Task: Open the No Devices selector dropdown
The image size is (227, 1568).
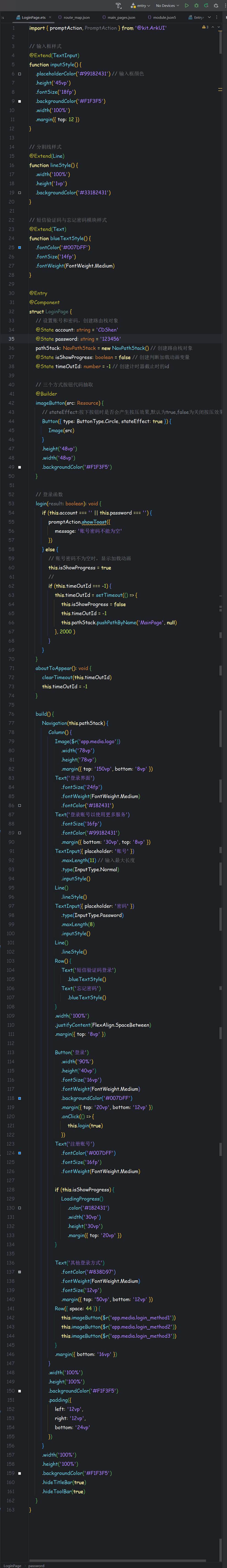Action: pos(167,5)
